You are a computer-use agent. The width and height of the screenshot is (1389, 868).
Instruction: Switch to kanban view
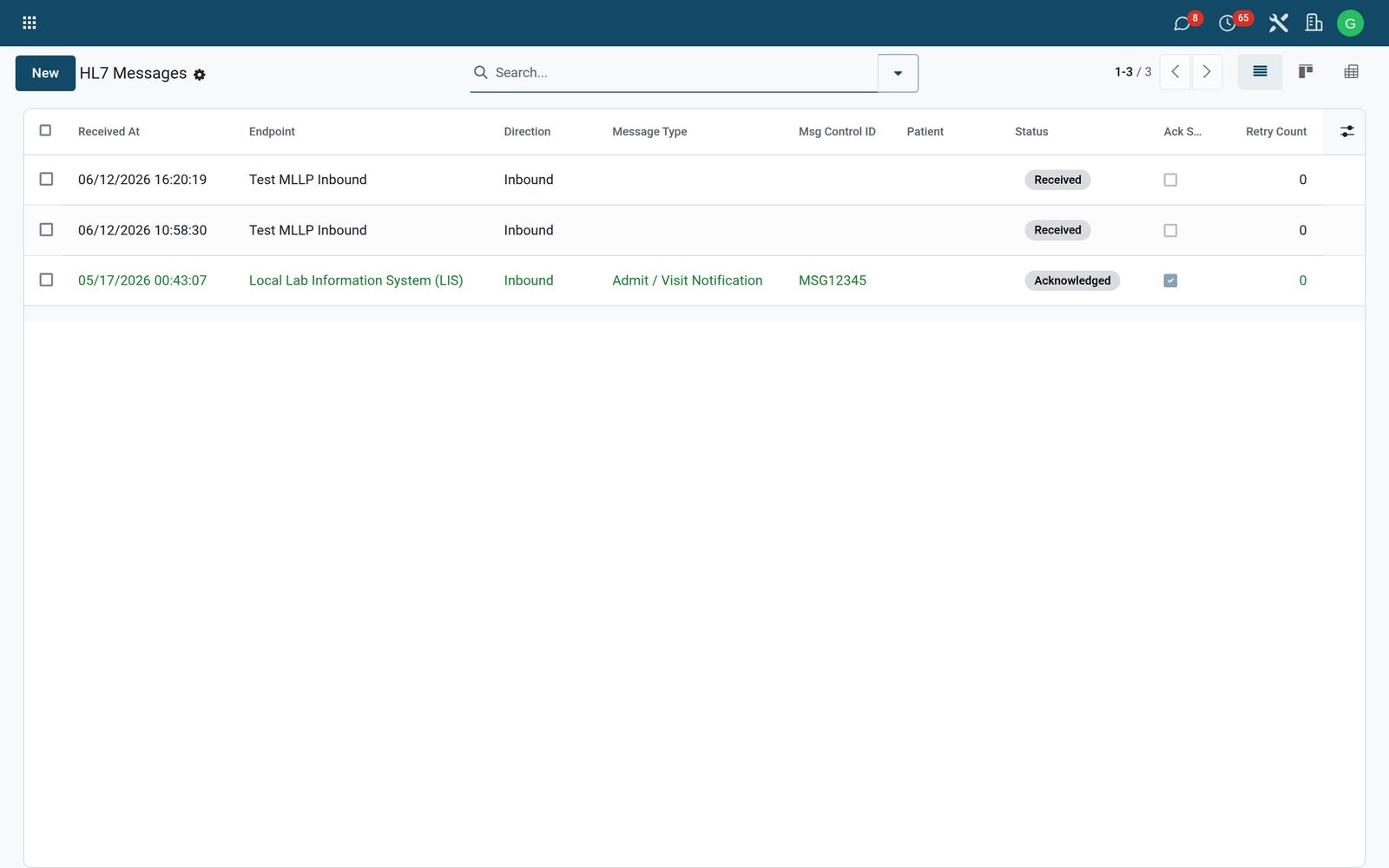tap(1305, 72)
